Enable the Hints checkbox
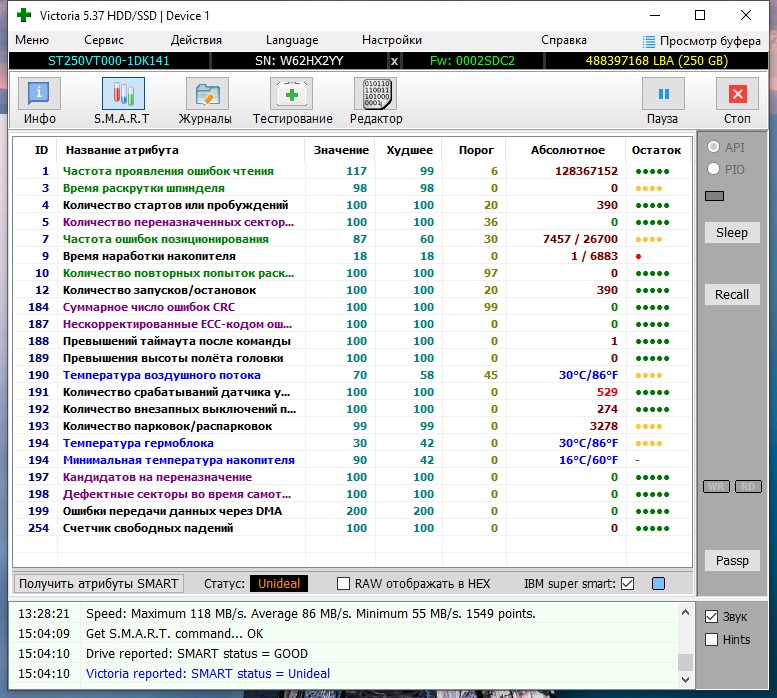The image size is (777, 698). pos(711,640)
